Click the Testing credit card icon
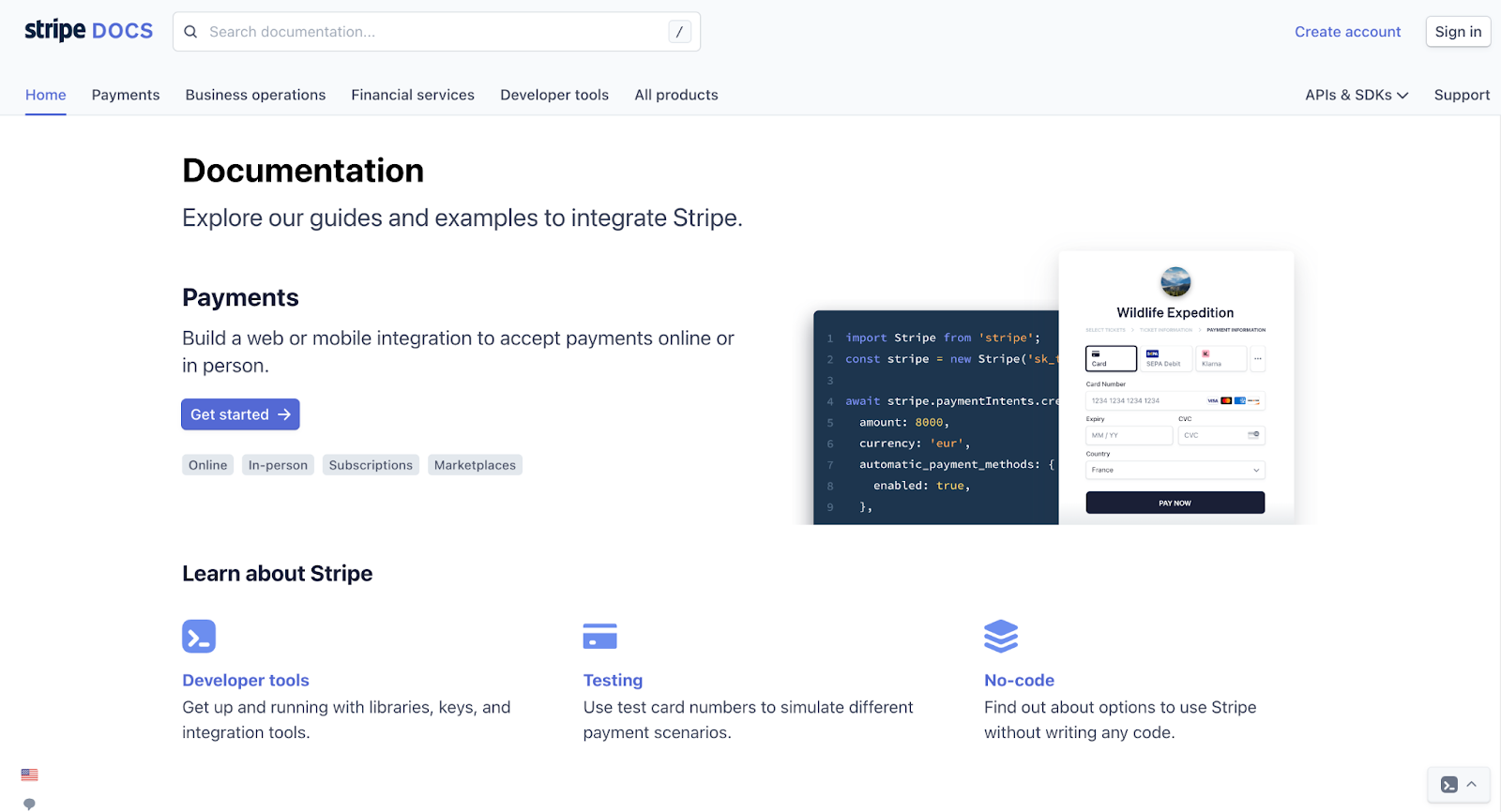The height and width of the screenshot is (812, 1501). pyautogui.click(x=600, y=637)
